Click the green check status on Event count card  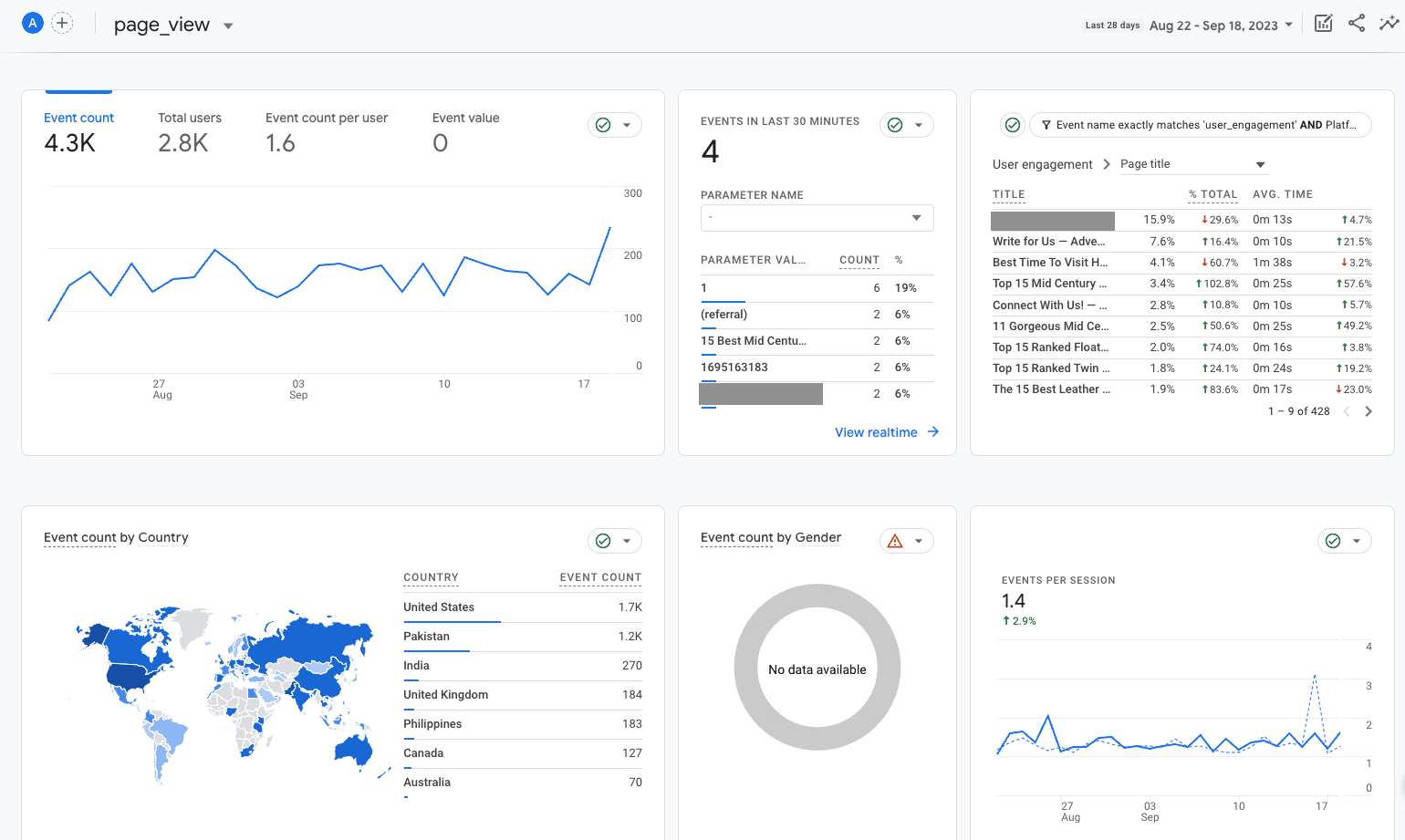pyautogui.click(x=603, y=125)
